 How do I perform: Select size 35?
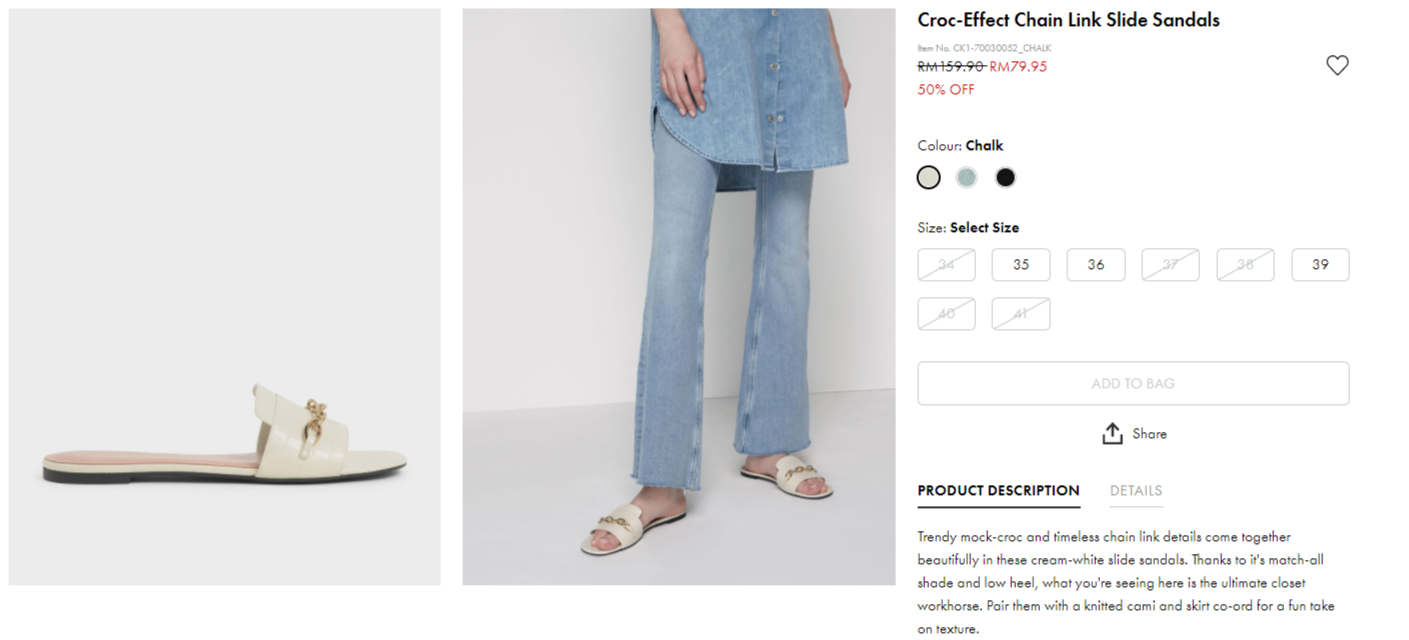coord(1021,265)
